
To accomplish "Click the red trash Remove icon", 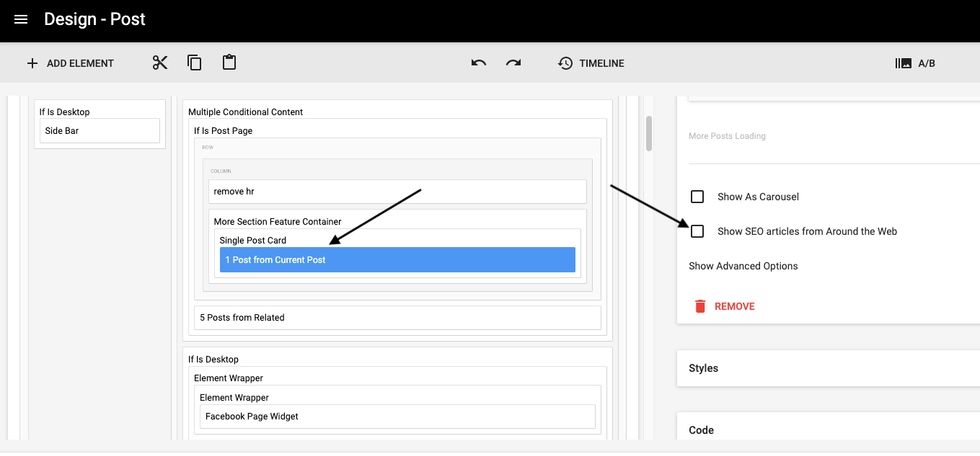I will pos(700,306).
